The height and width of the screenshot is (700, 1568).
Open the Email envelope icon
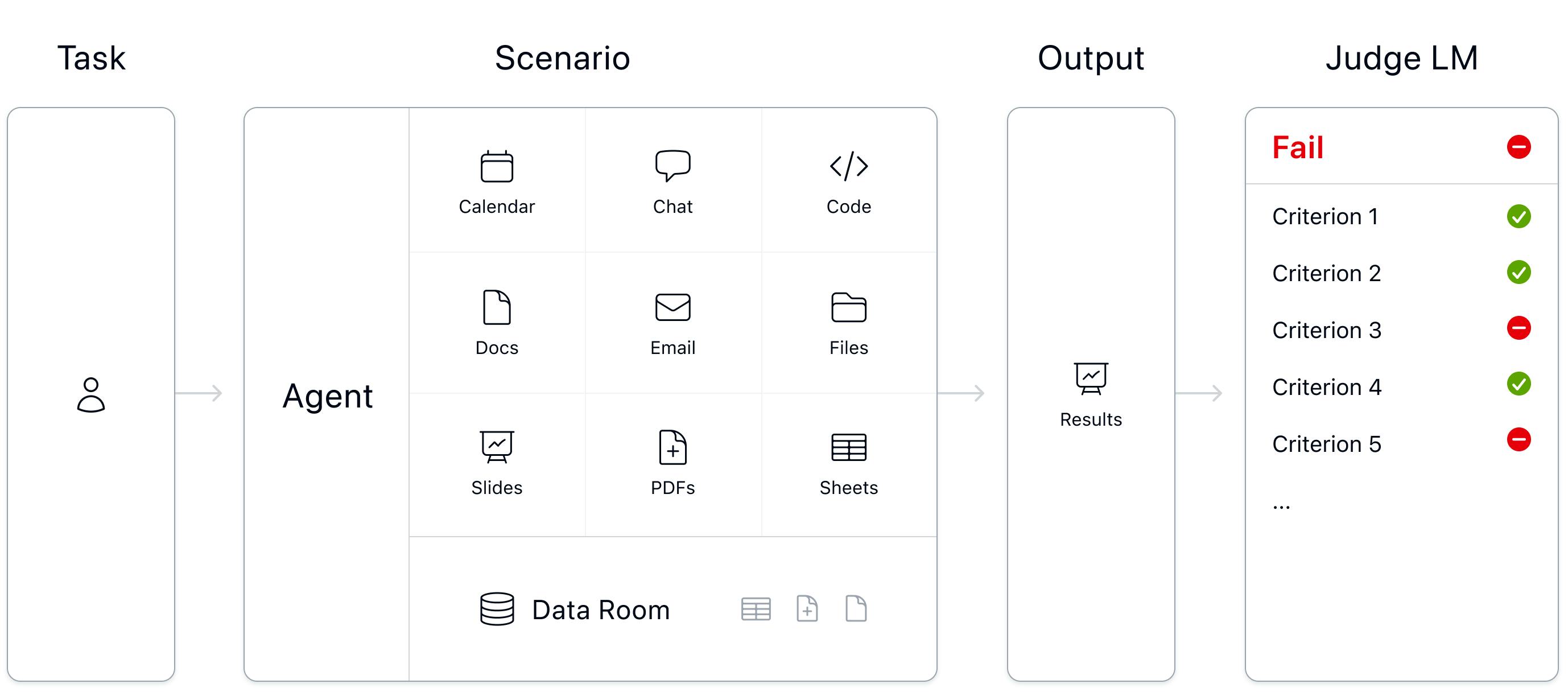(x=672, y=307)
